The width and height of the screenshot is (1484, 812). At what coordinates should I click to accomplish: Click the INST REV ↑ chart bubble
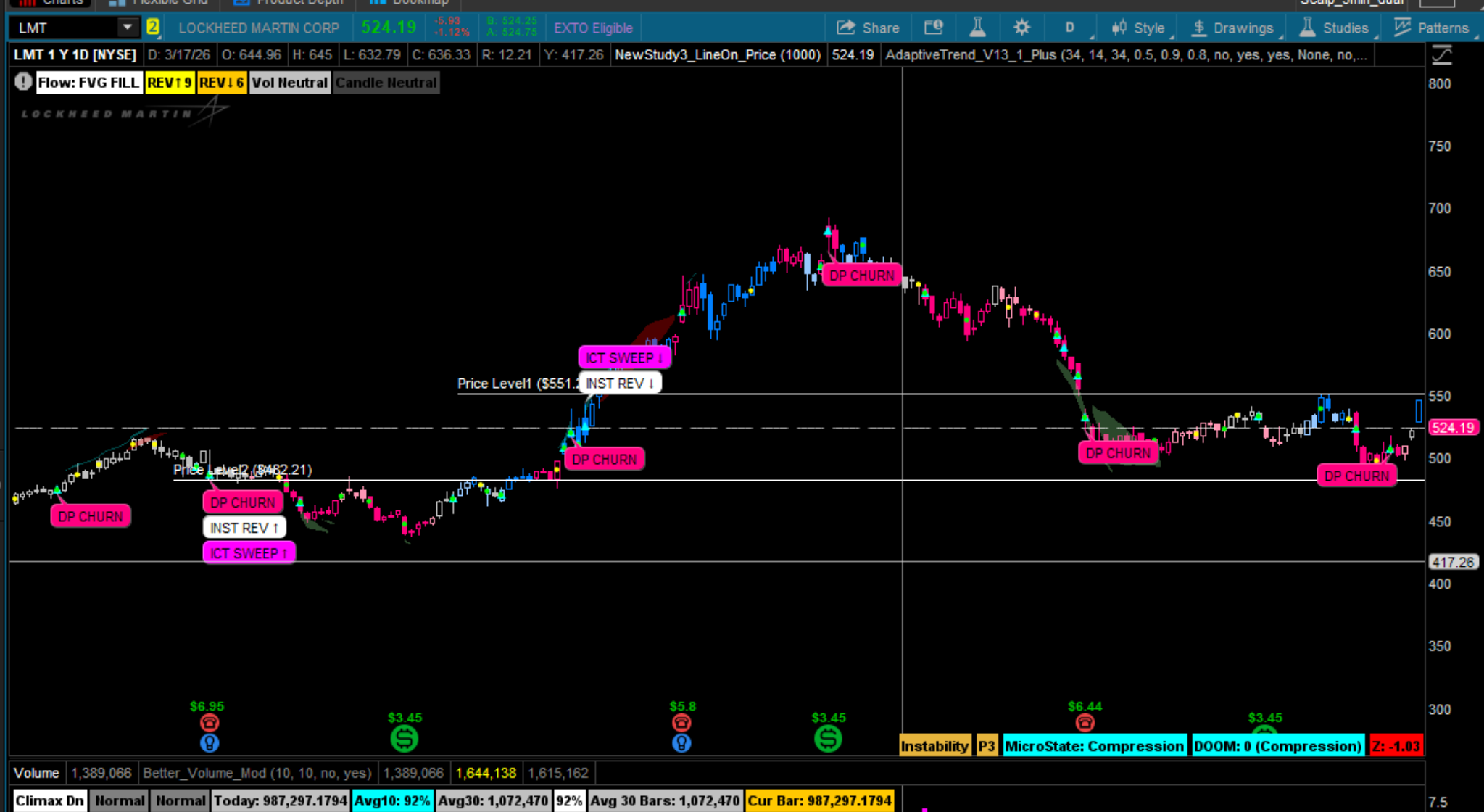[x=244, y=528]
